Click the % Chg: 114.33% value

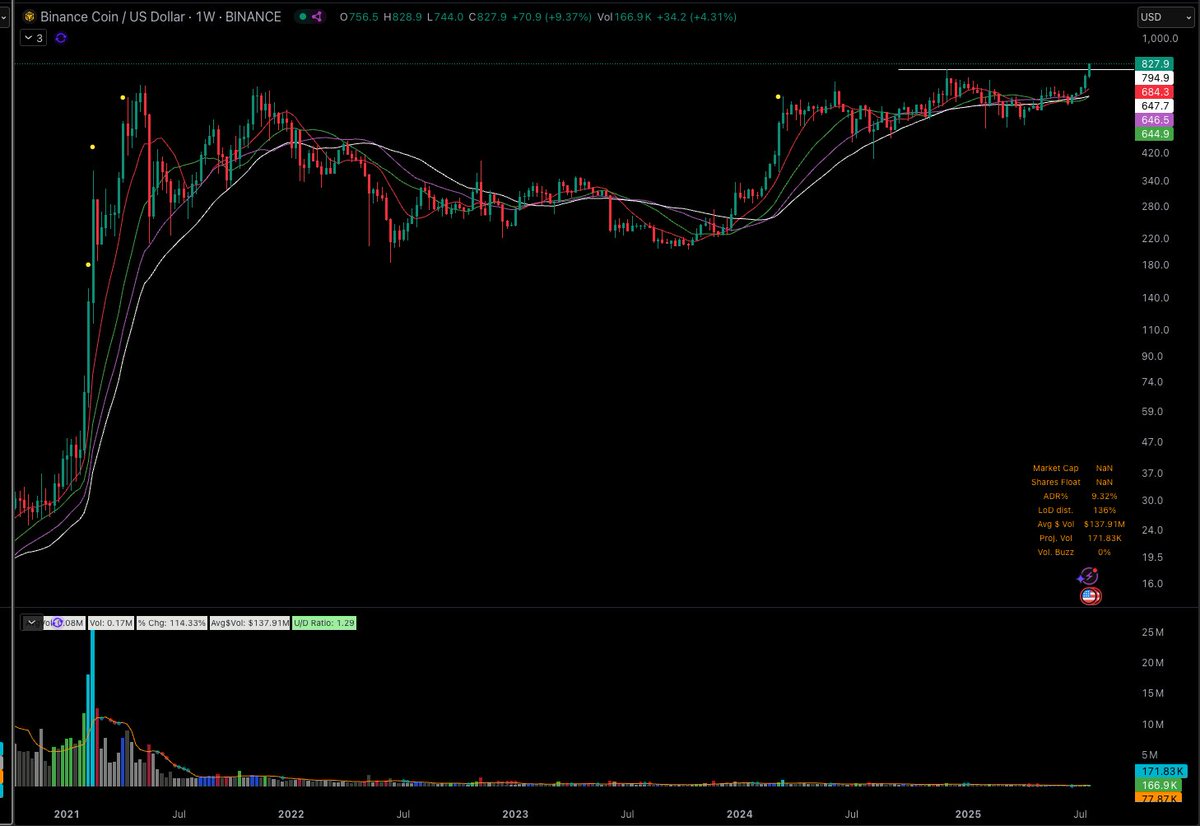[170, 622]
